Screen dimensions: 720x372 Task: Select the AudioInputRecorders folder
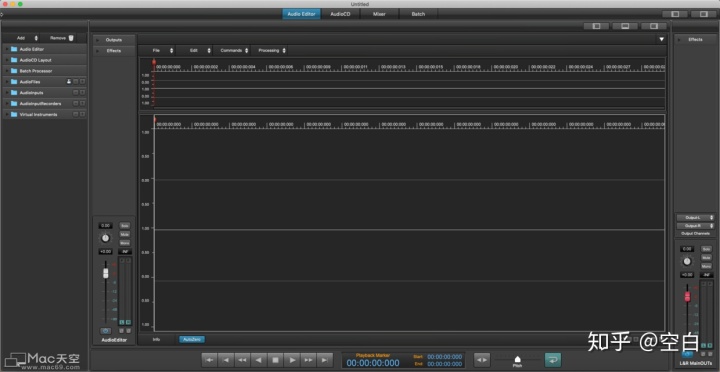(x=44, y=104)
